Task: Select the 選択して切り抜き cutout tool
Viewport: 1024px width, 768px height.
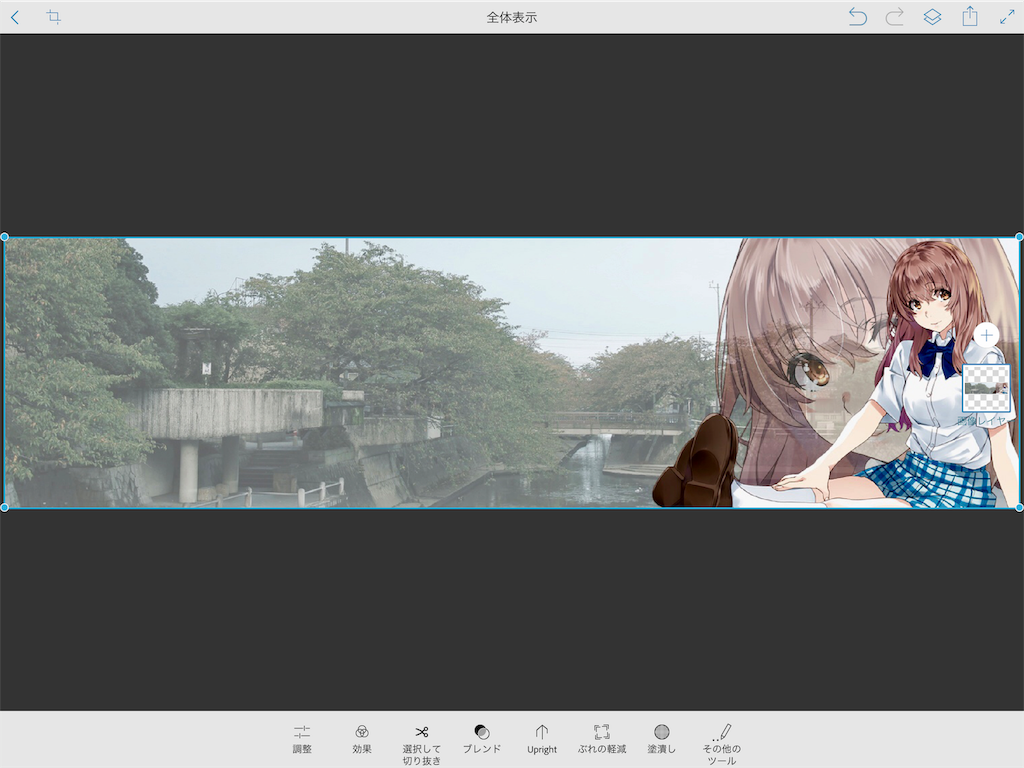Action: click(x=422, y=745)
